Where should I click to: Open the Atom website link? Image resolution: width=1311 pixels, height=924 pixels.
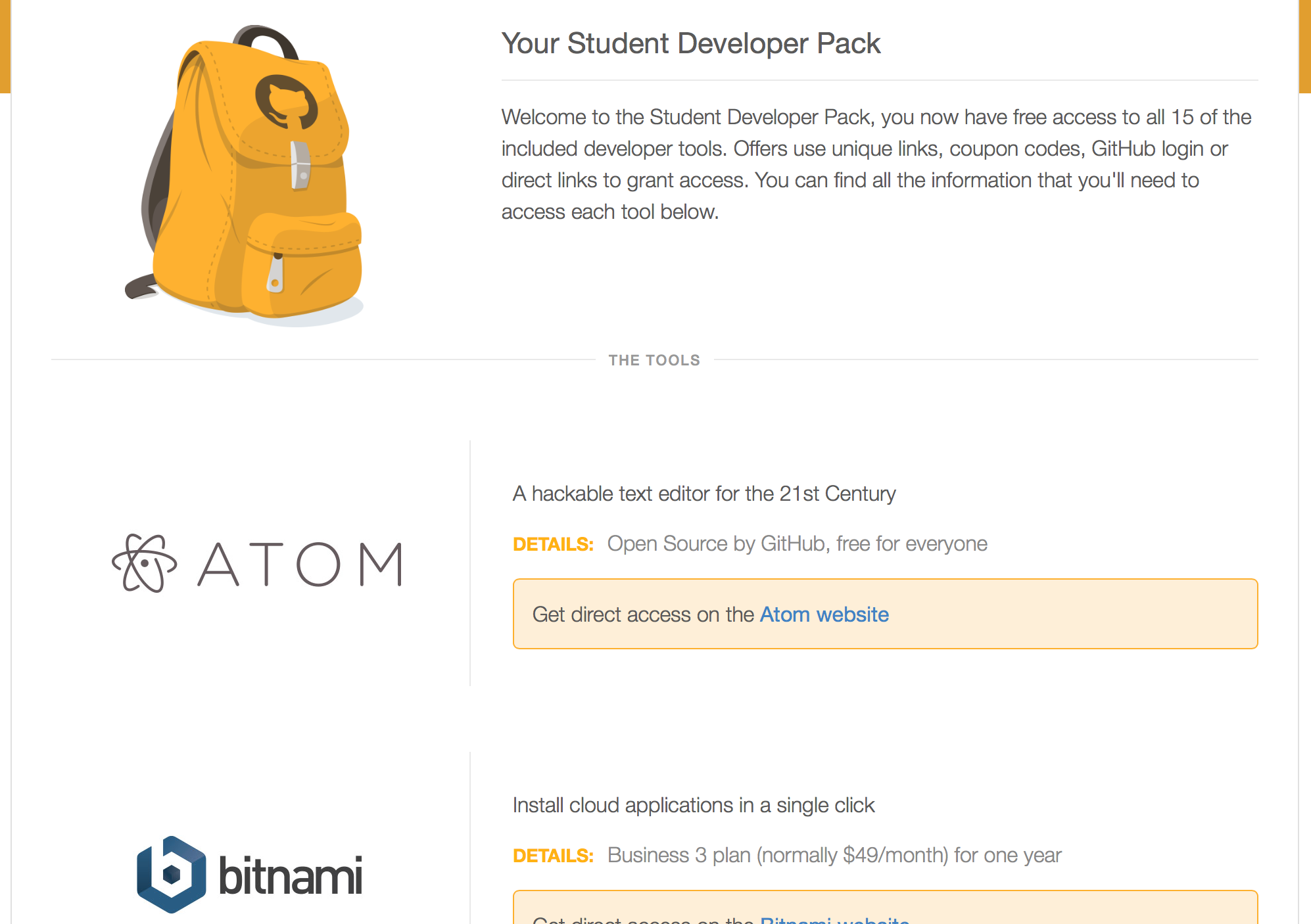pyautogui.click(x=824, y=614)
